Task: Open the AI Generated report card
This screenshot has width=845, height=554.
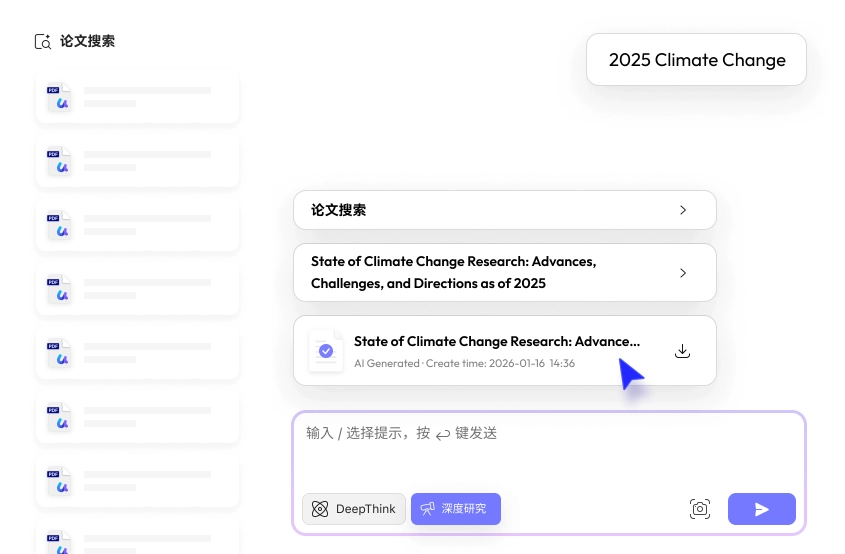Action: [x=496, y=351]
